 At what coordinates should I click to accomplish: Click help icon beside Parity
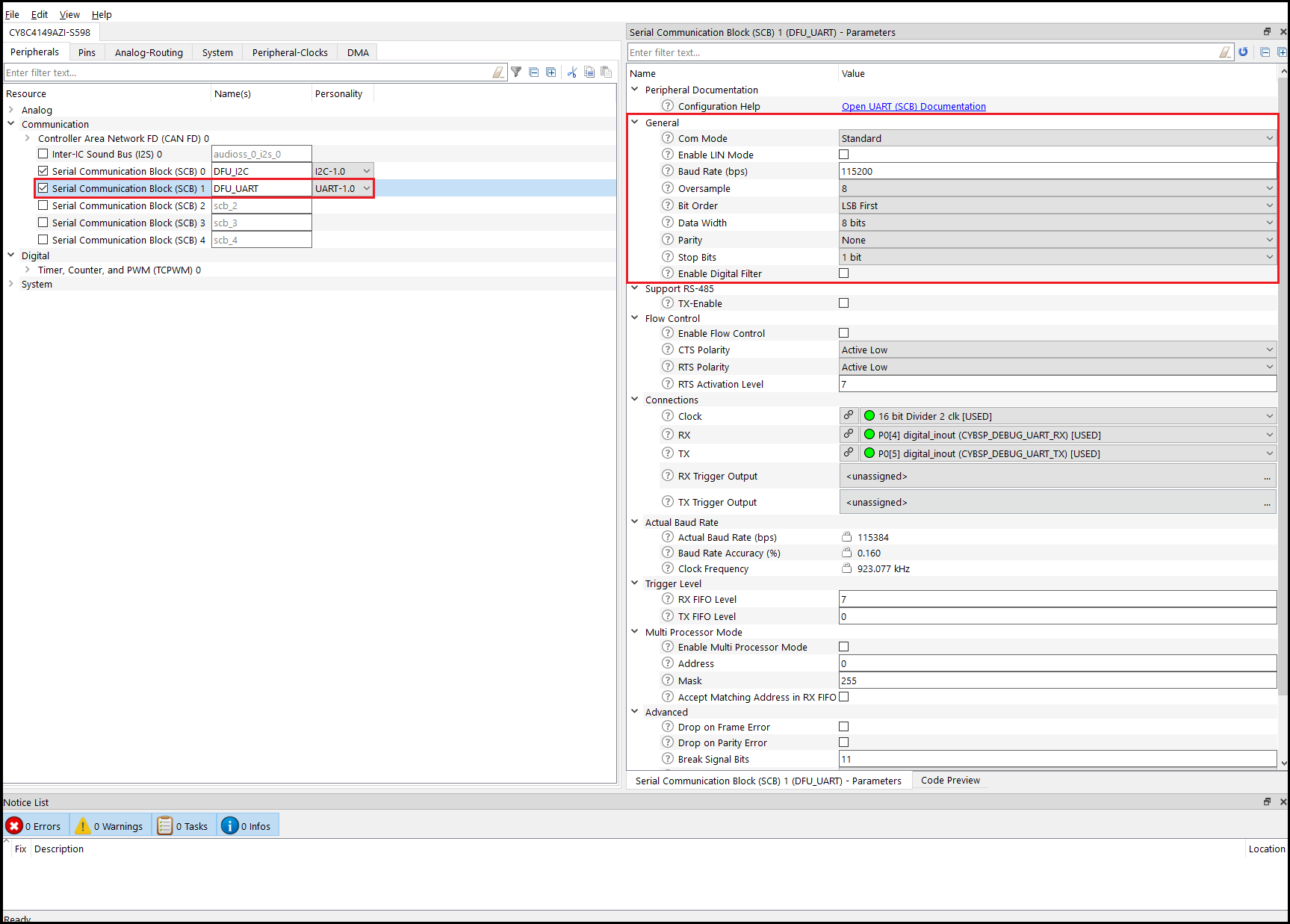pos(668,240)
